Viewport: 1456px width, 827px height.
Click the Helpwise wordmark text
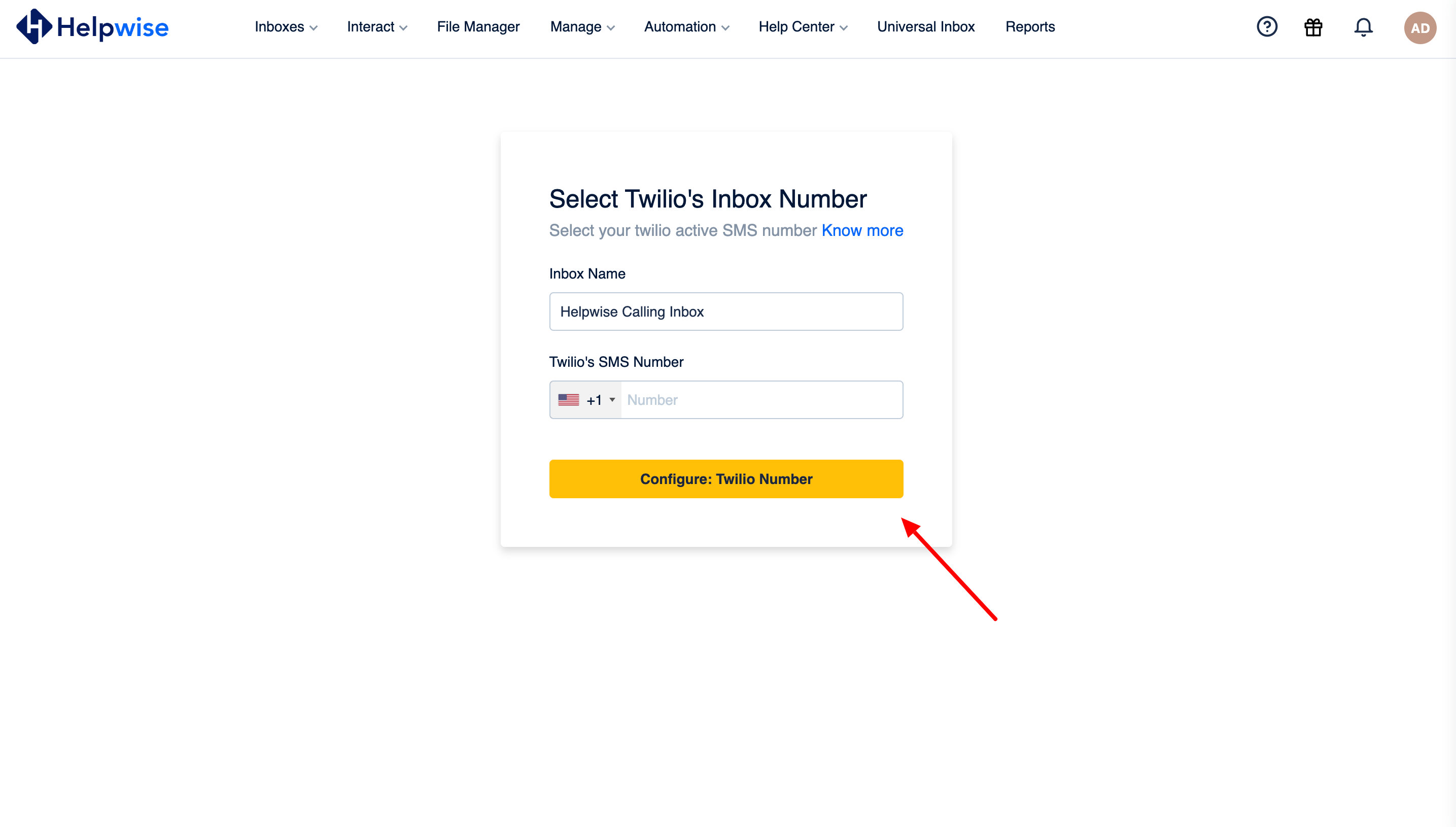click(113, 28)
